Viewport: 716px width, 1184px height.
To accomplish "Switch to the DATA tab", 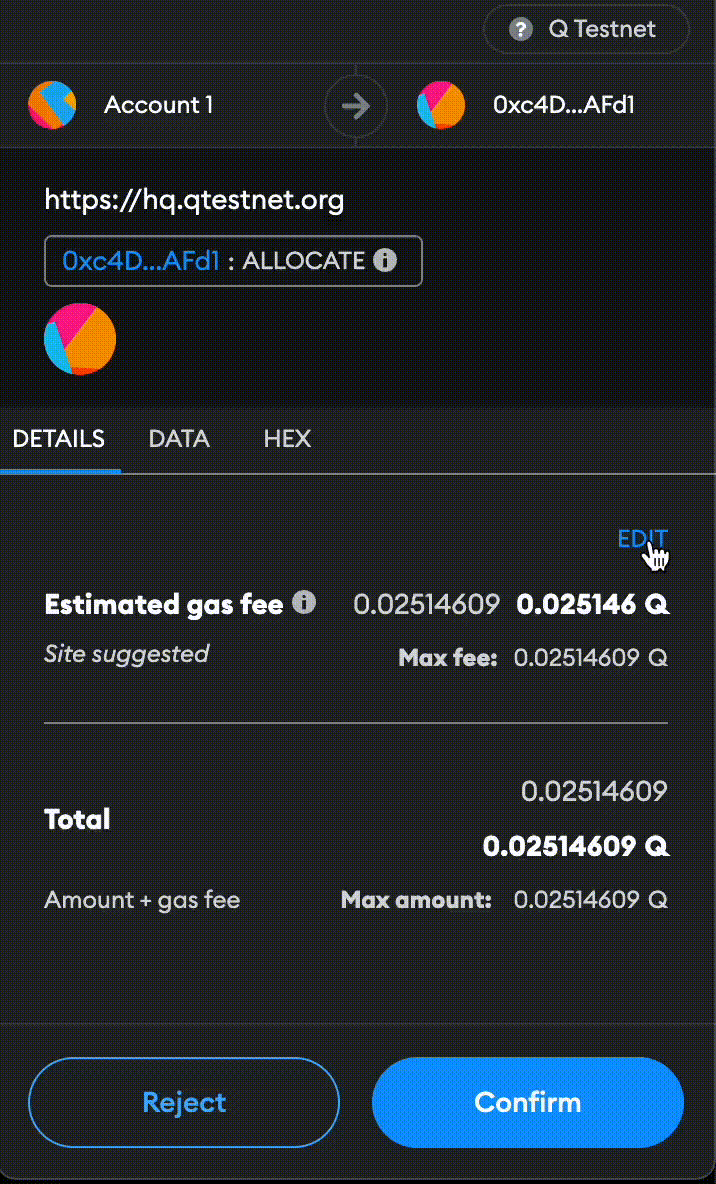I will pyautogui.click(x=179, y=438).
